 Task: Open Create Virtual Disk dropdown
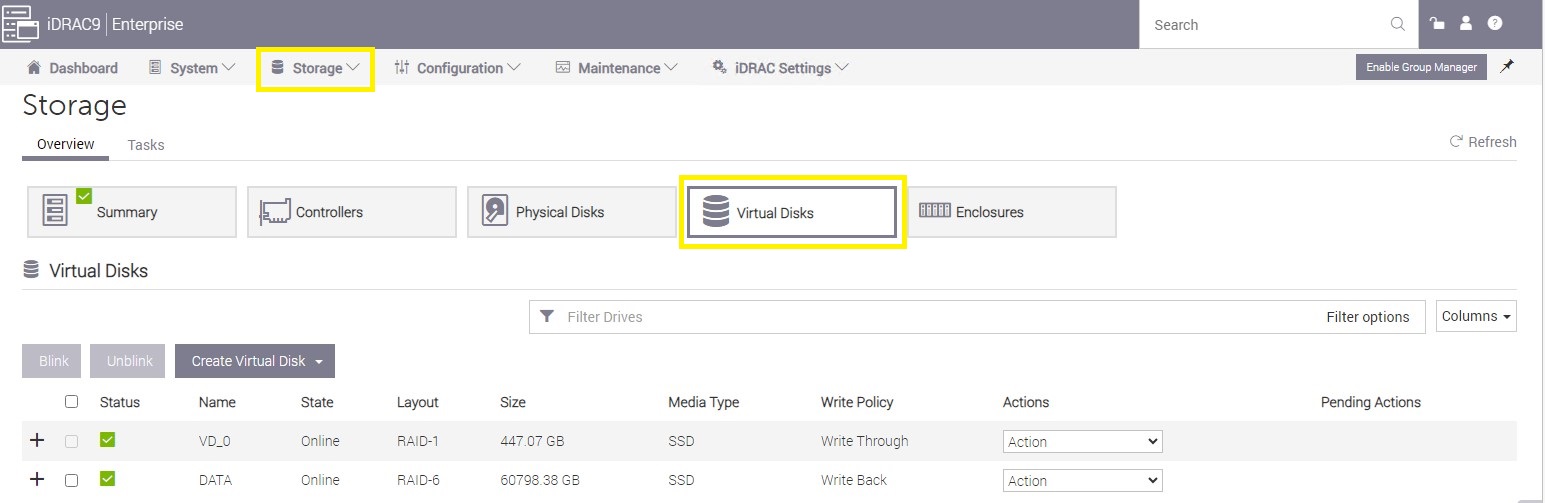[255, 361]
